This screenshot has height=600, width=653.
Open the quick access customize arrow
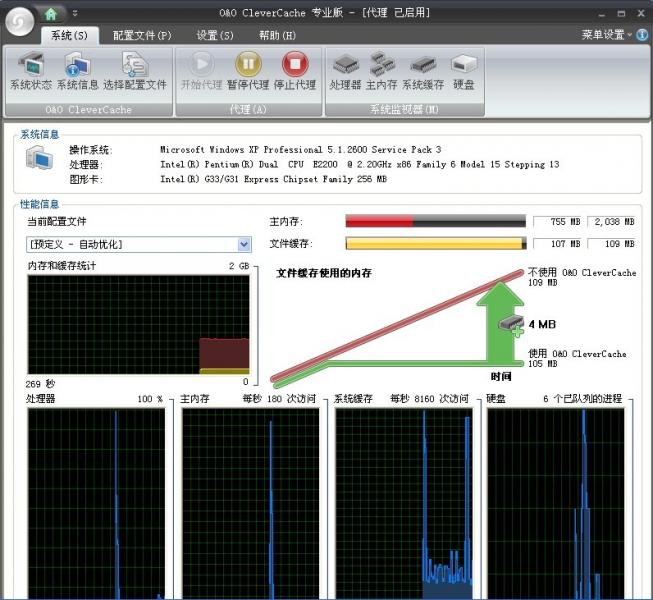(75, 13)
